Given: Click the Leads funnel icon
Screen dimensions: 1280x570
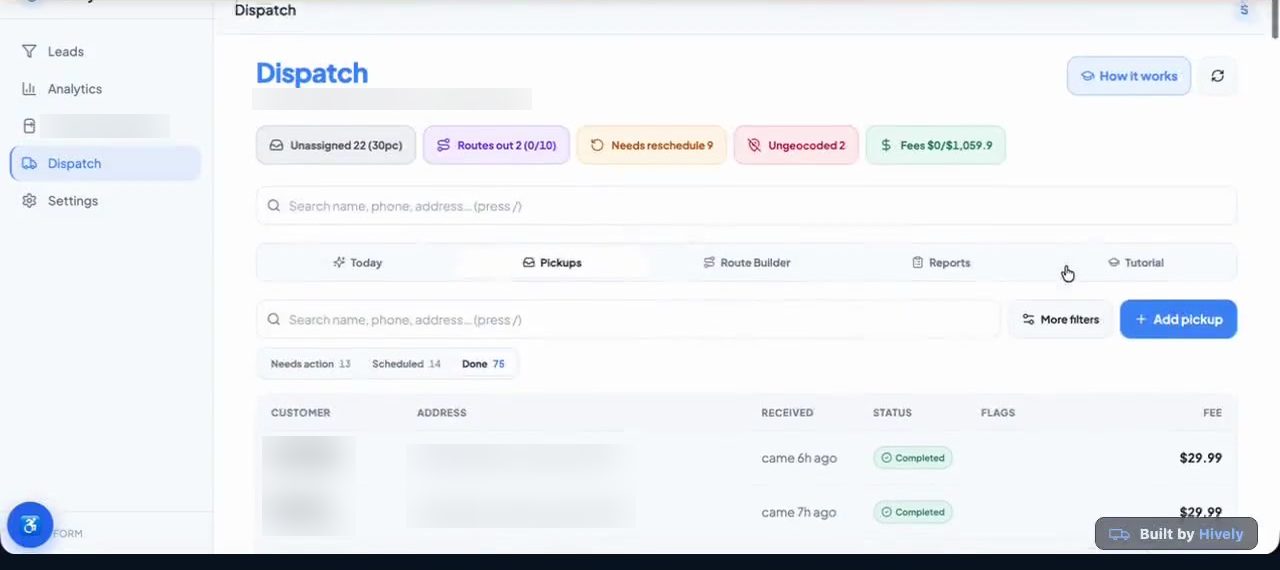Looking at the screenshot, I should [x=29, y=51].
